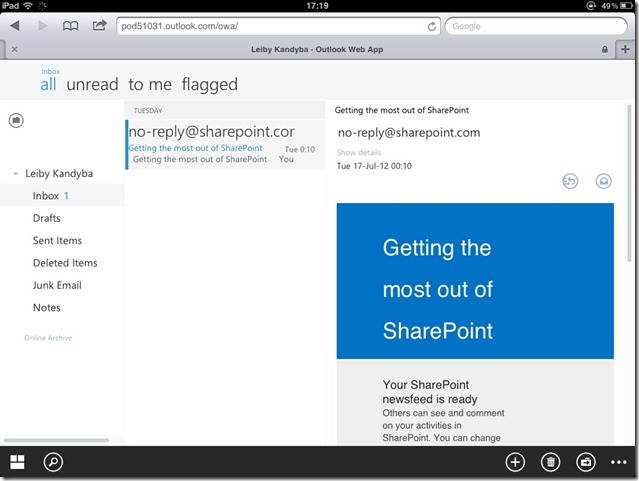The image size is (639, 481).
Task: Open the Junk Email folder
Action: click(x=57, y=285)
